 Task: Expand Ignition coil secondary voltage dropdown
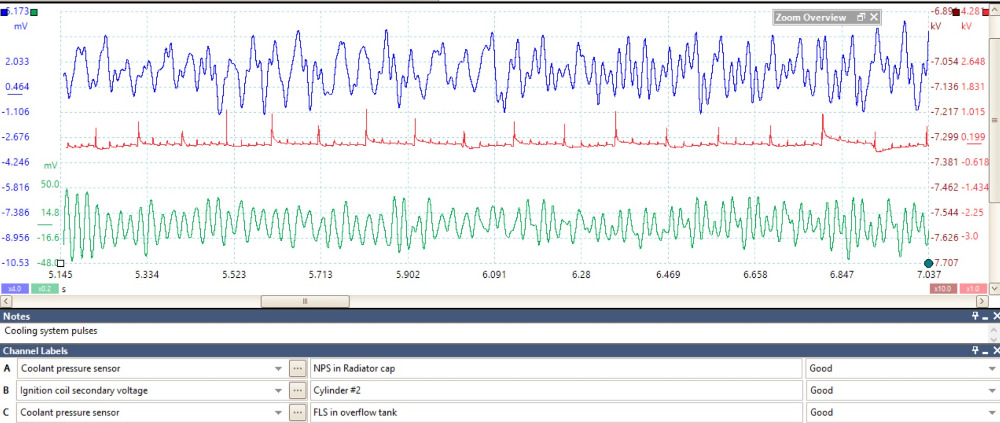pyautogui.click(x=277, y=390)
